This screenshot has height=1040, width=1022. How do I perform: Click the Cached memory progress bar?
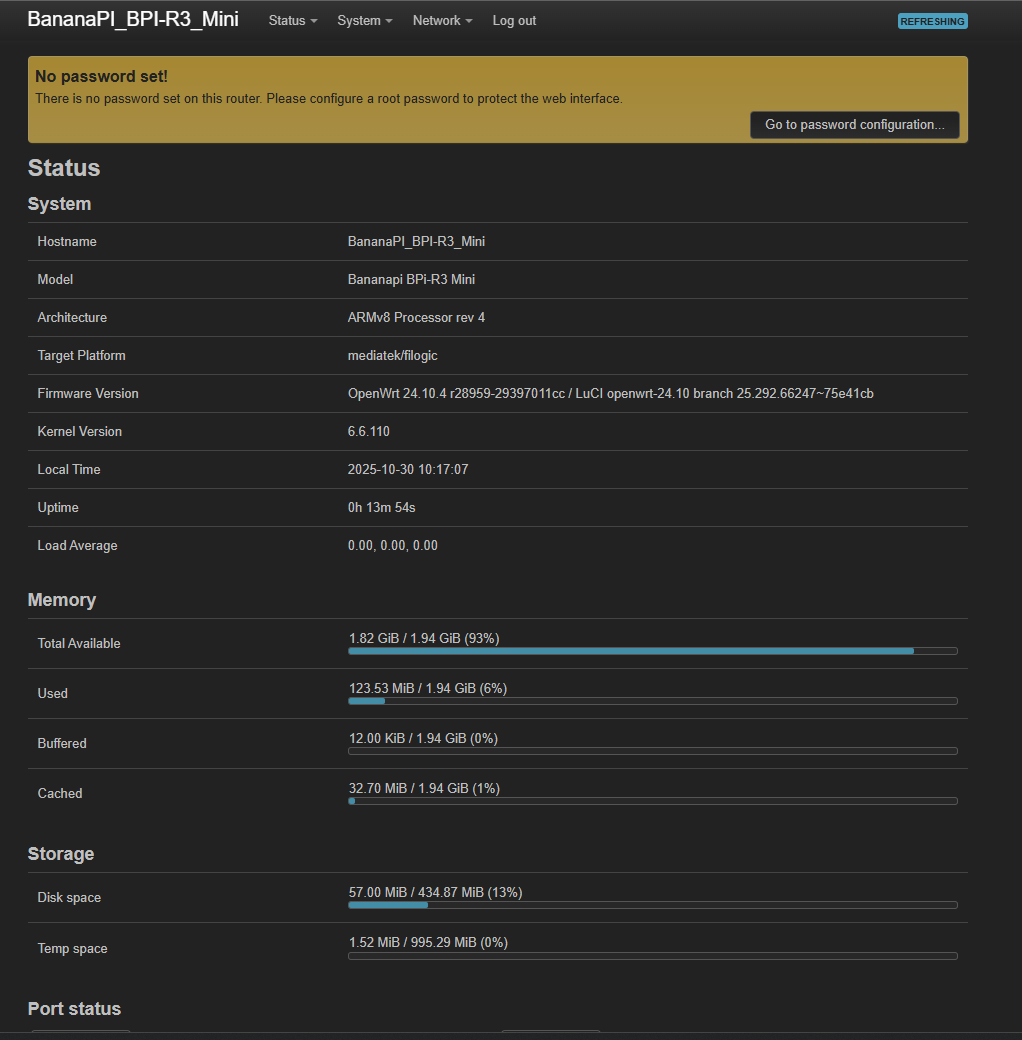click(x=652, y=801)
